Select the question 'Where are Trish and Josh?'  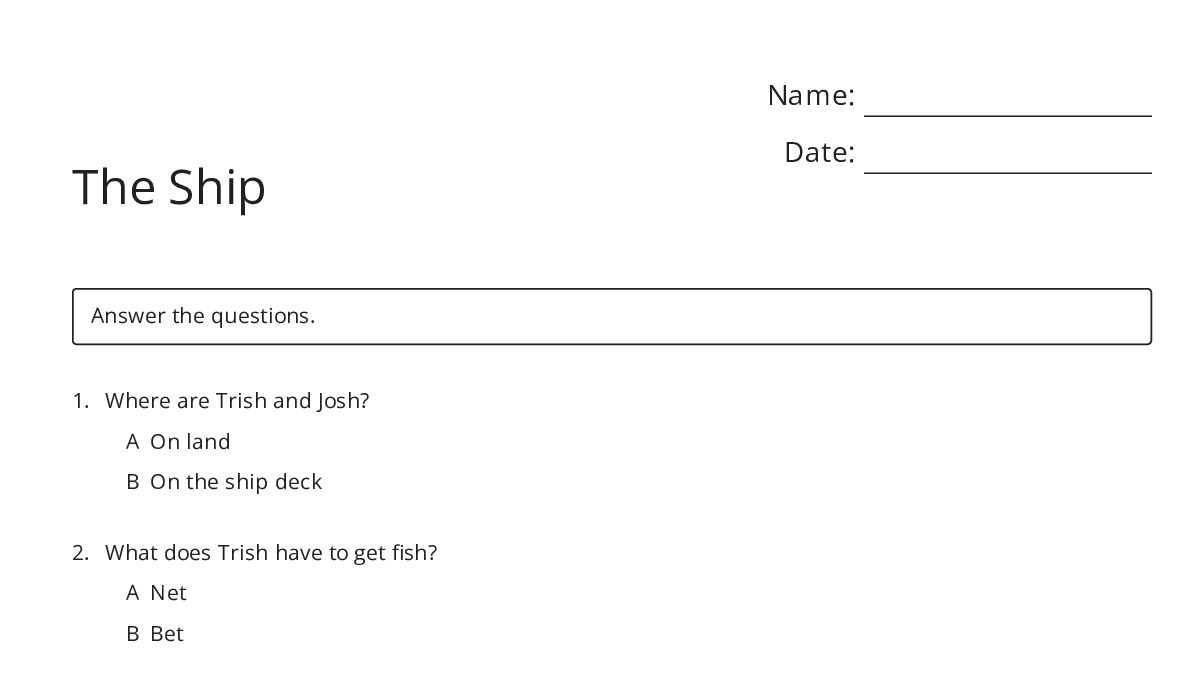[x=237, y=401]
